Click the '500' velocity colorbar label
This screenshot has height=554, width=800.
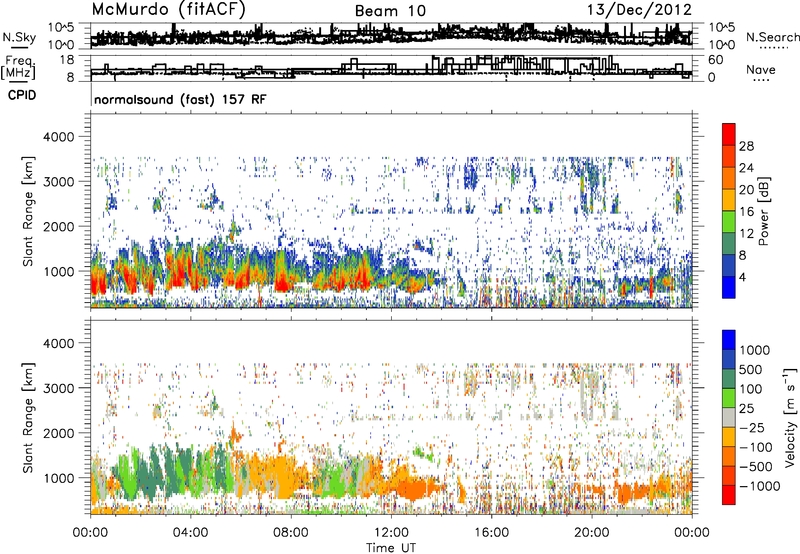(750, 370)
